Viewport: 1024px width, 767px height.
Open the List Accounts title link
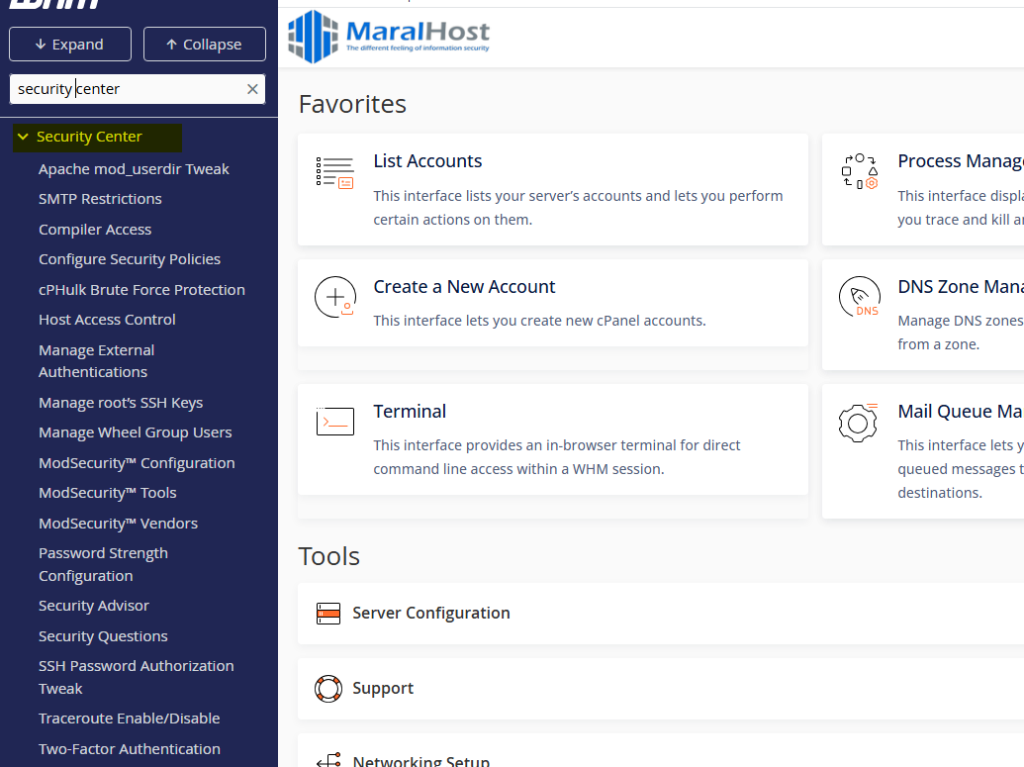pos(427,161)
